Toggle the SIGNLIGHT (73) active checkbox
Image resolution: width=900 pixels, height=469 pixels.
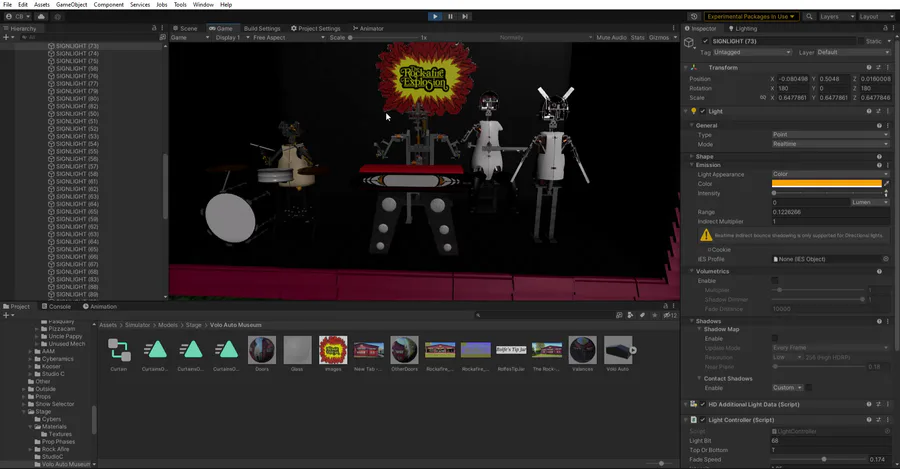coord(705,41)
